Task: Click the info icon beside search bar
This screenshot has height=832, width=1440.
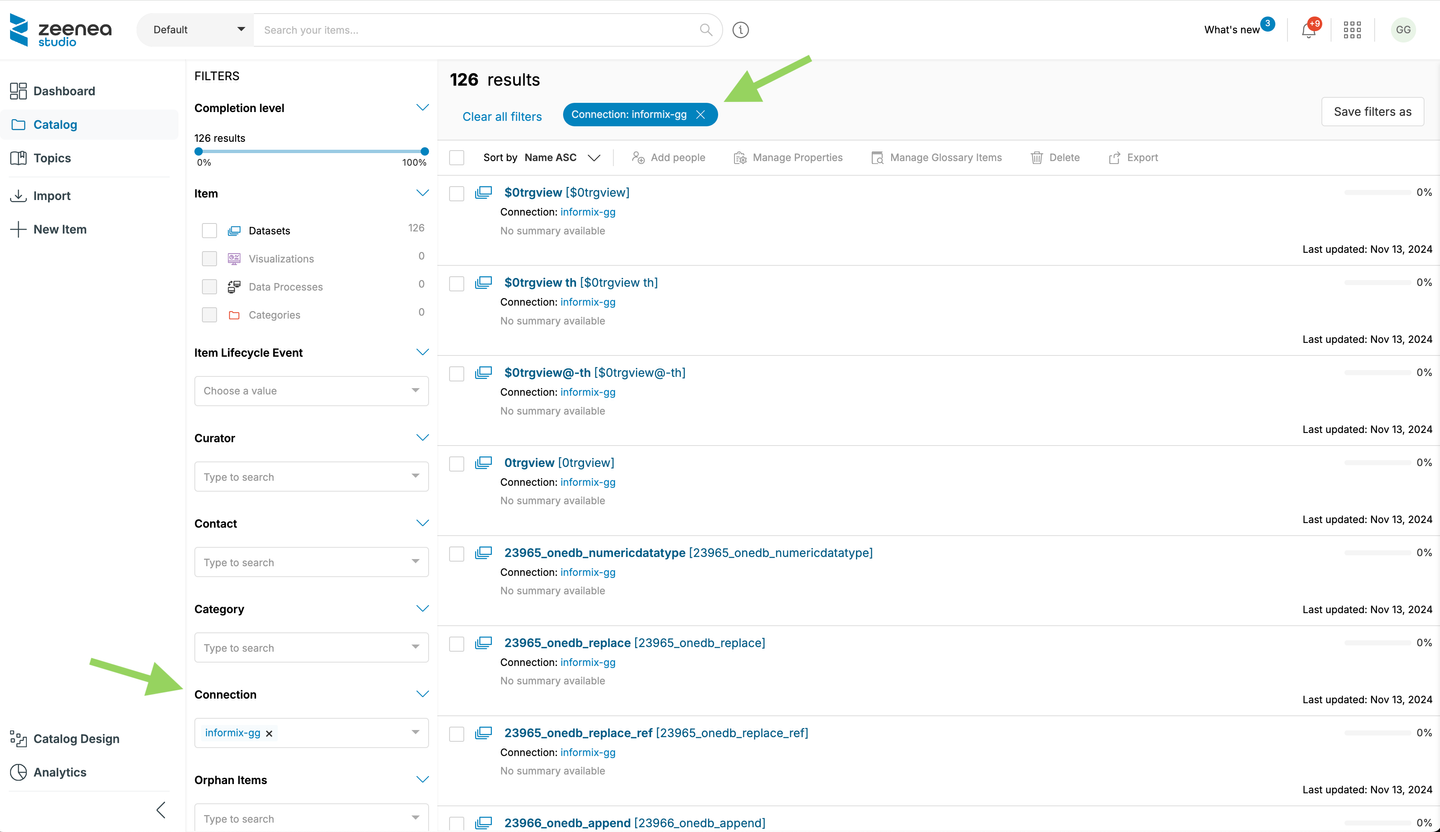Action: [x=741, y=30]
